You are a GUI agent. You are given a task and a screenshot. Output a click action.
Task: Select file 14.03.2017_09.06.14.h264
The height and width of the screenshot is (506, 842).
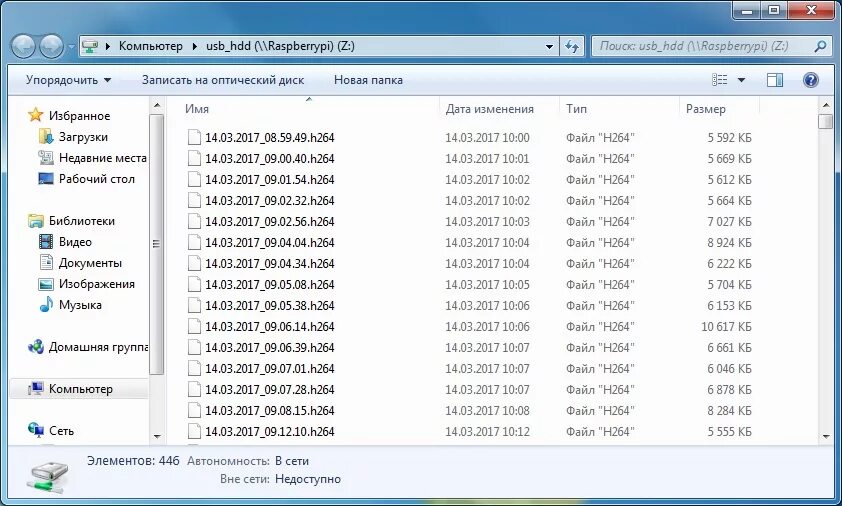coord(270,326)
